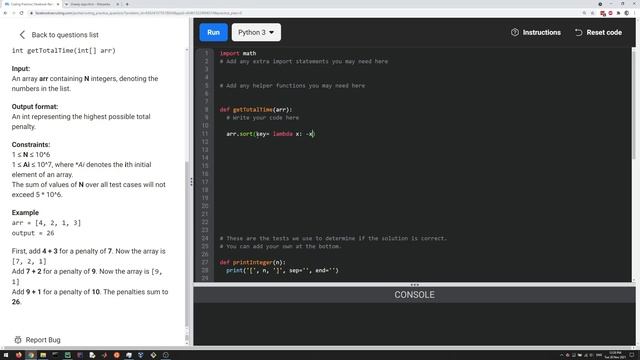This screenshot has height=360, width=640.
Task: Click the Chrome icon in taskbar
Action: pyautogui.click(x=31, y=355)
